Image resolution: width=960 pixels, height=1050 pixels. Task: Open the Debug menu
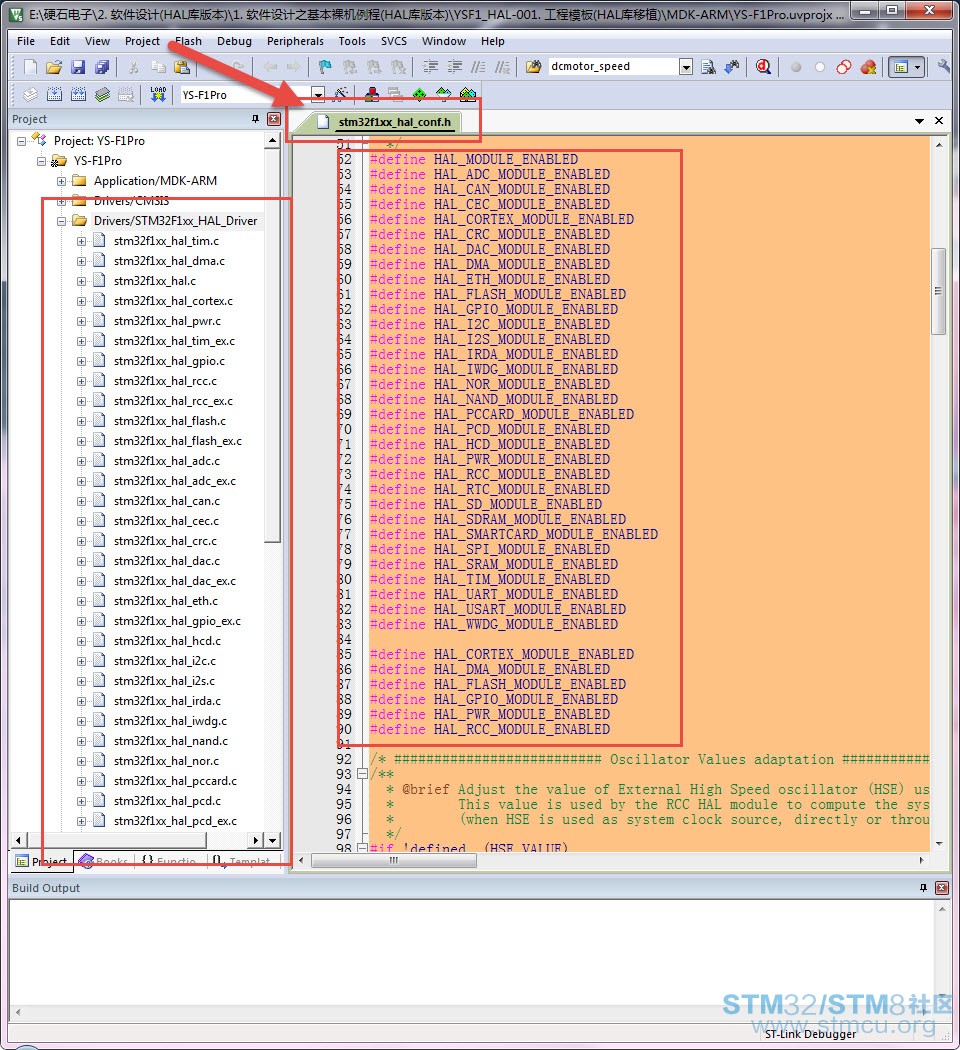click(234, 41)
